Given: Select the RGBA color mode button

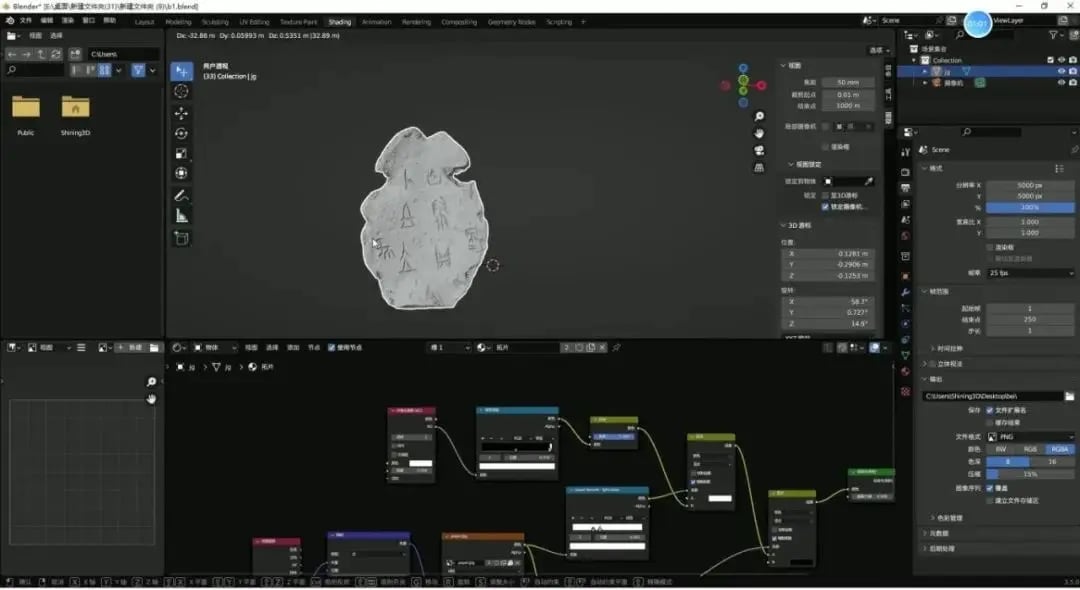Looking at the screenshot, I should [x=1059, y=450].
